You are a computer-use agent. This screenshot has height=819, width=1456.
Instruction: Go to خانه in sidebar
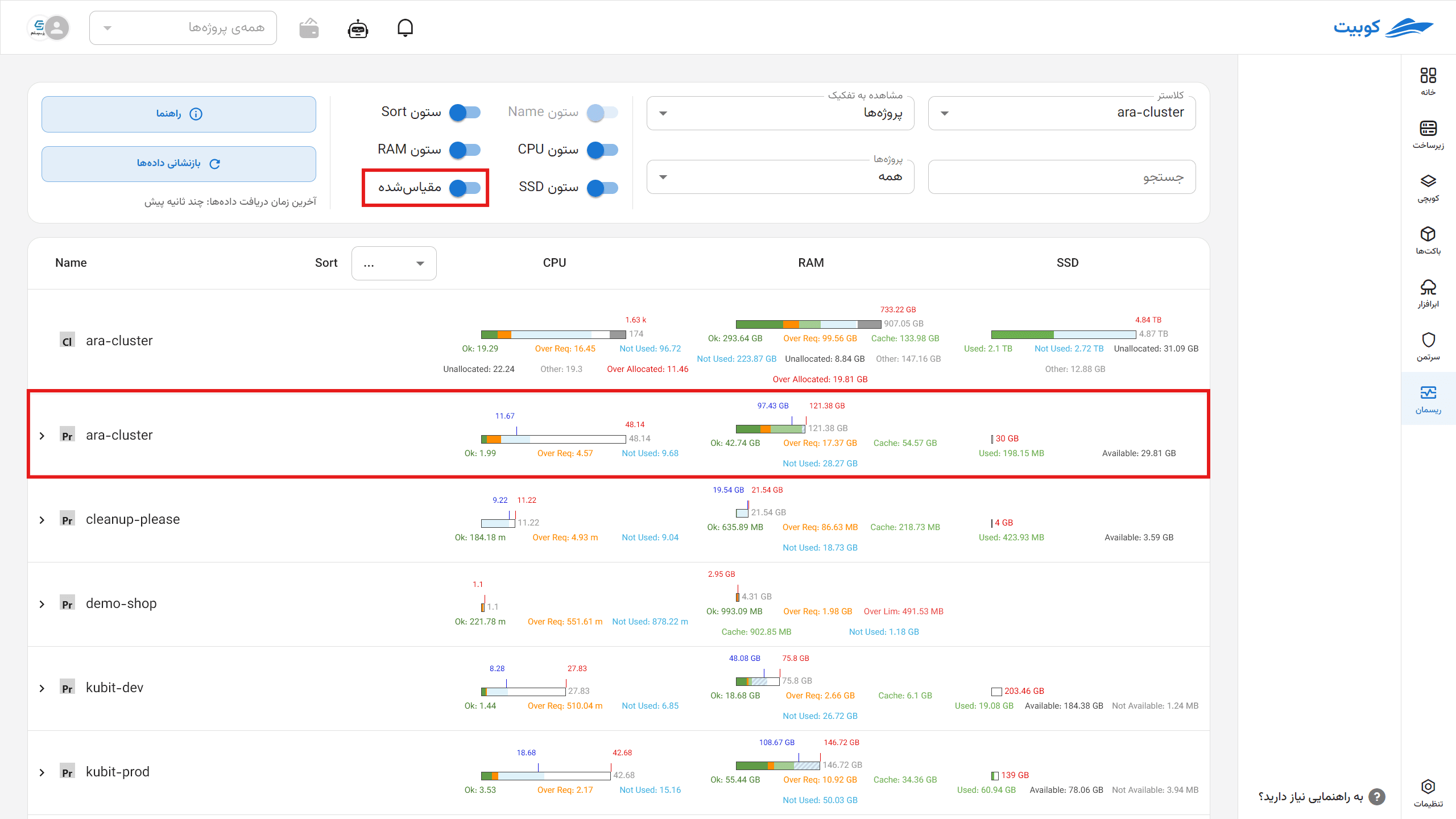pos(1428,82)
